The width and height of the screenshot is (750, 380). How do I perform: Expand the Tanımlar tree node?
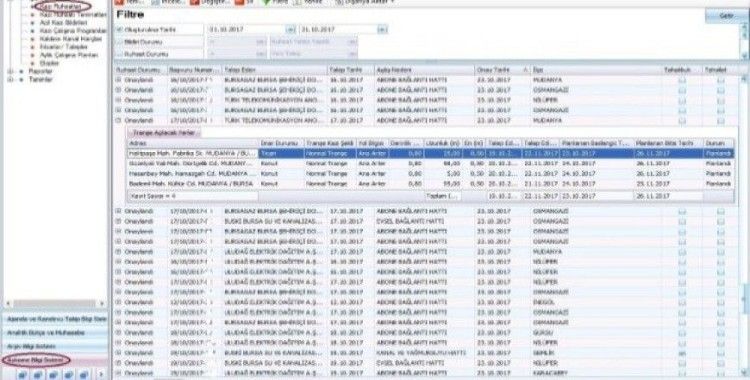tap(11, 79)
